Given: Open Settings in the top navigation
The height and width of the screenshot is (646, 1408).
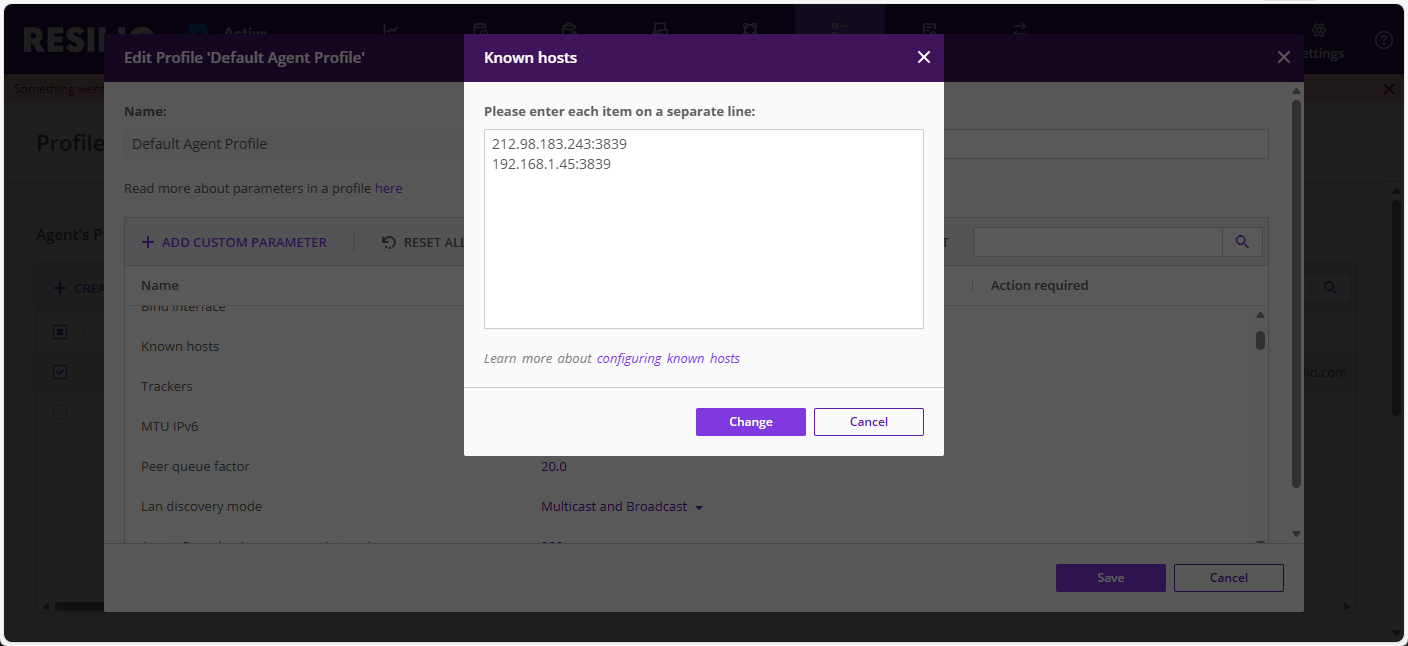Looking at the screenshot, I should 1322,42.
